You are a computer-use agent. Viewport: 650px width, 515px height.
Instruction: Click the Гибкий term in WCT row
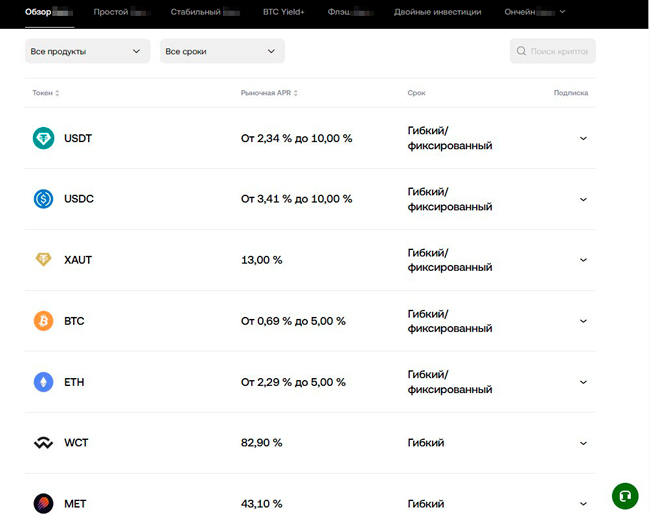point(426,443)
